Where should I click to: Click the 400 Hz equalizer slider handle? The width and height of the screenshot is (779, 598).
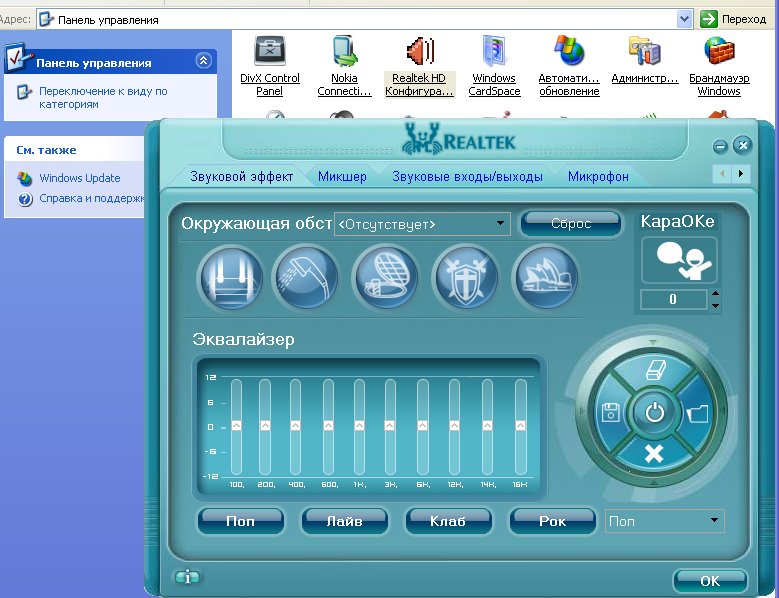(x=296, y=426)
